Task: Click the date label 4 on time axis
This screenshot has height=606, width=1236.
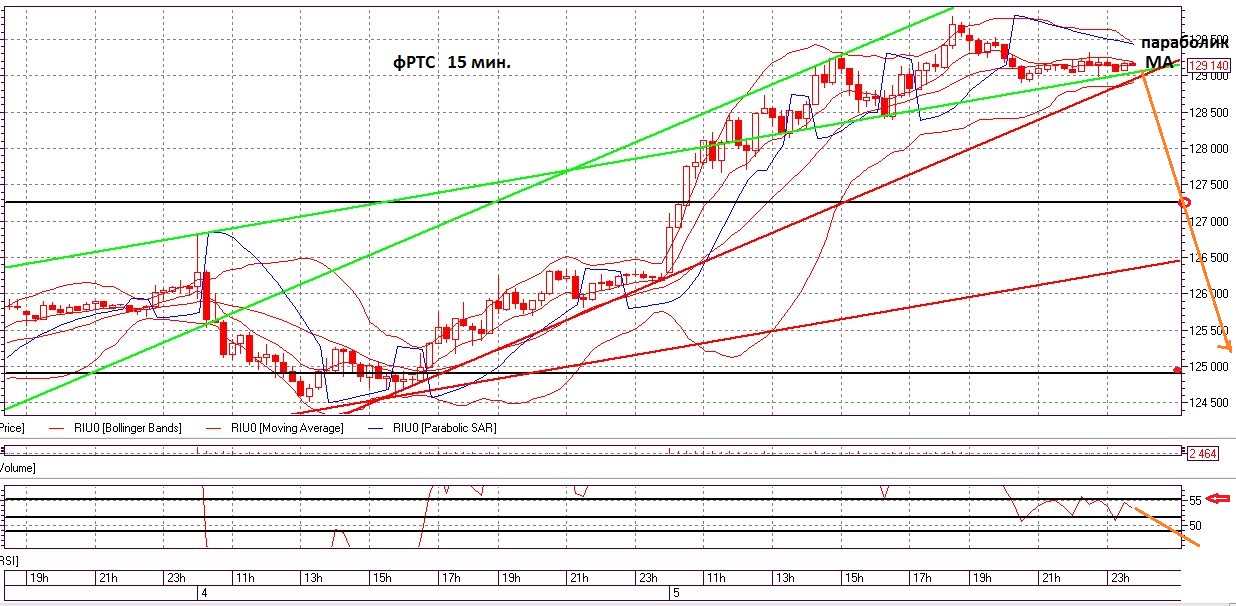Action: (x=204, y=593)
